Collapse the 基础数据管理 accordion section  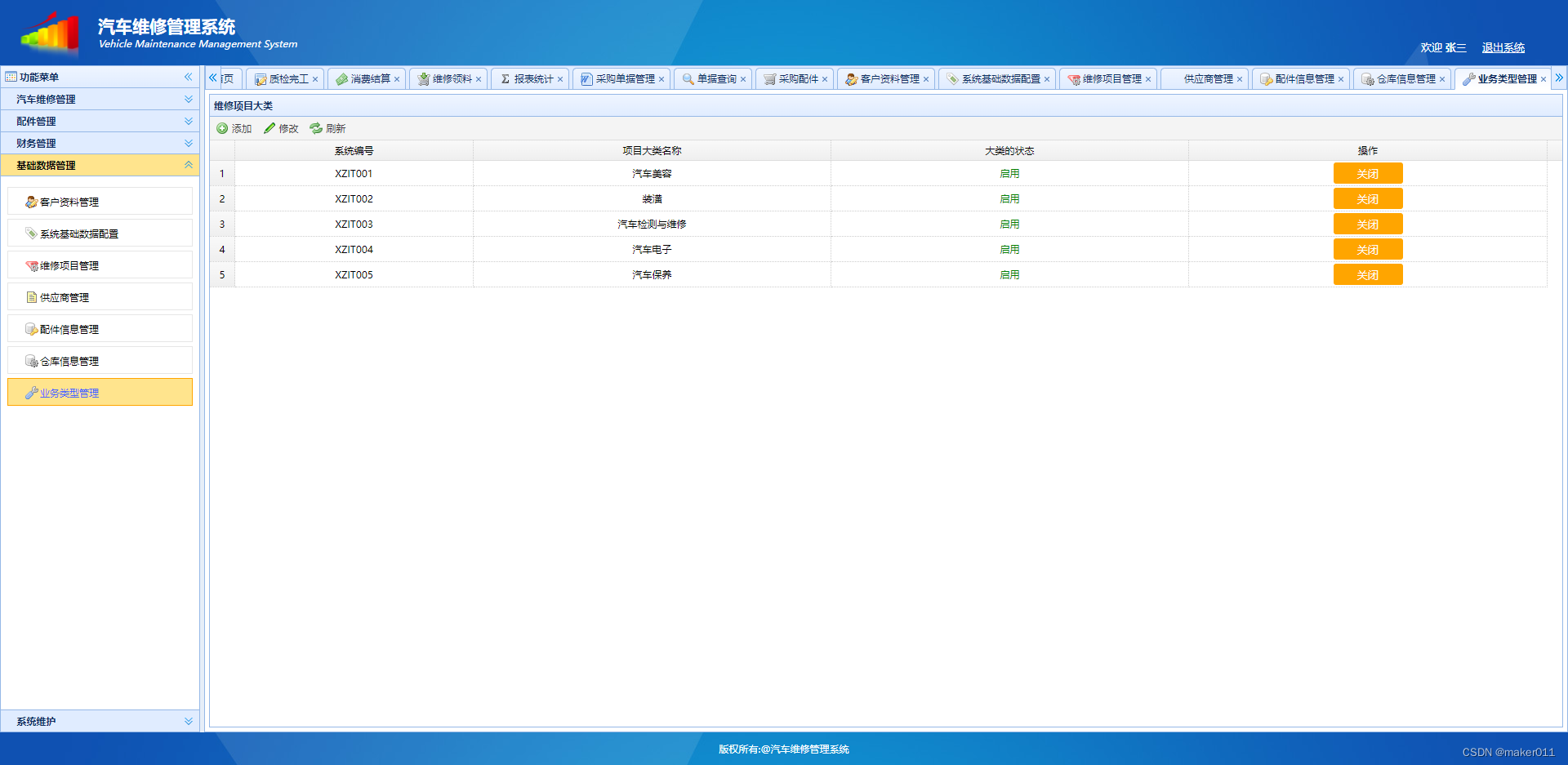pos(189,165)
